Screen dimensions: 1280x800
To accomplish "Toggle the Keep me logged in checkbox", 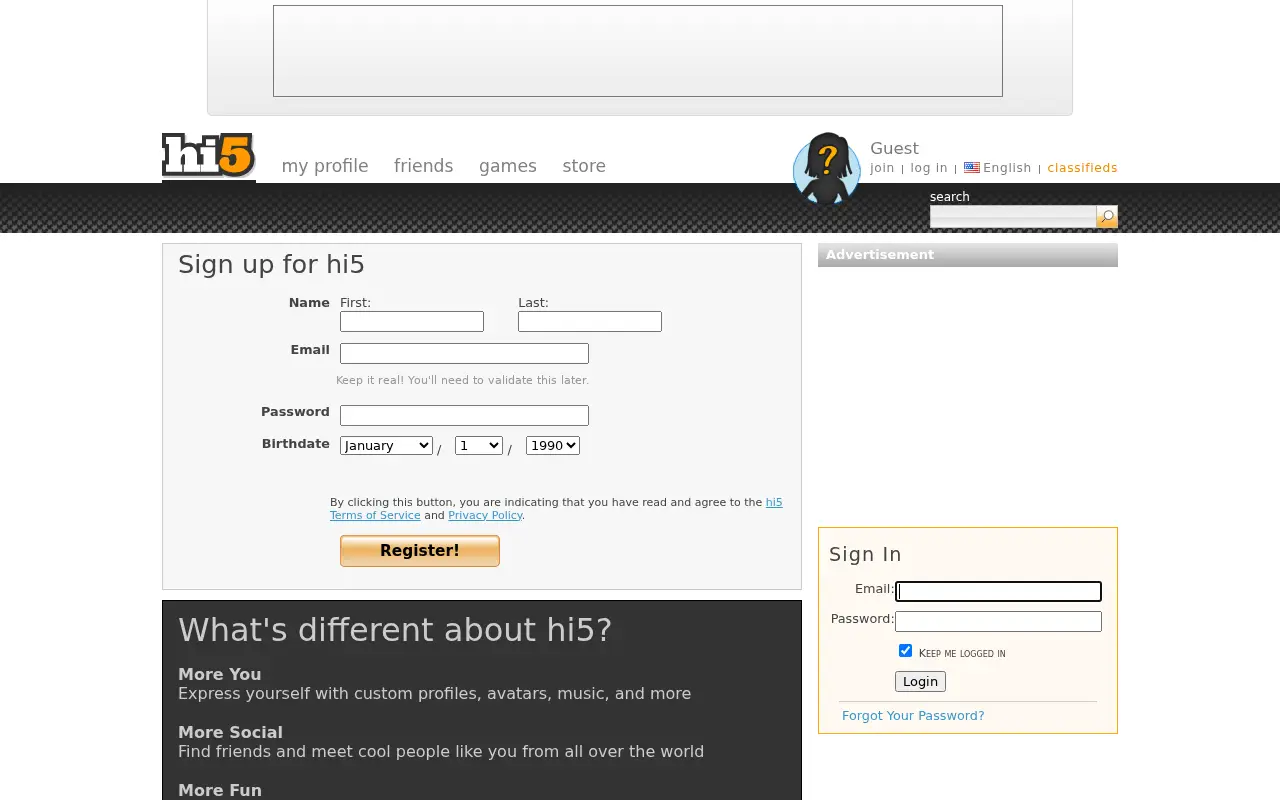I will [905, 651].
